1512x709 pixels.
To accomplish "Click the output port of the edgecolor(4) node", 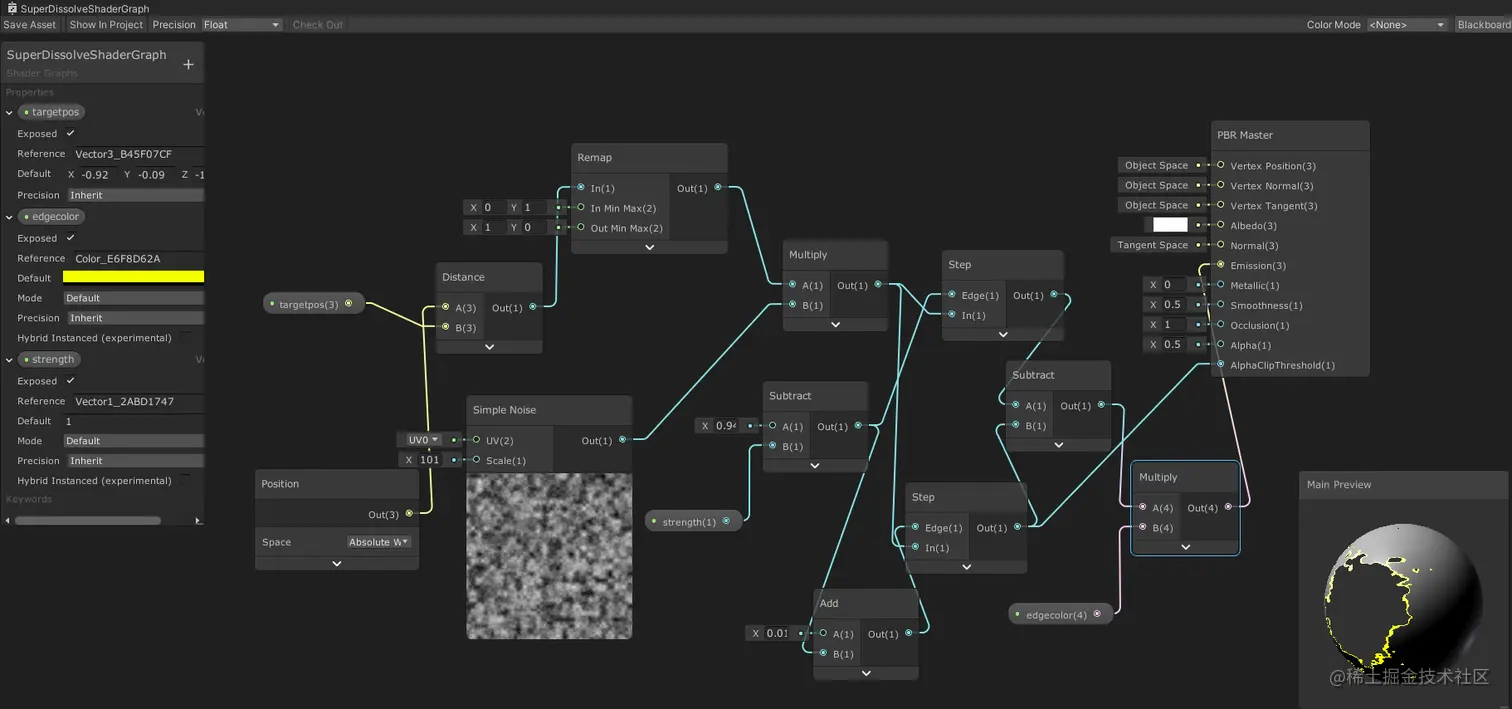I will point(1097,614).
